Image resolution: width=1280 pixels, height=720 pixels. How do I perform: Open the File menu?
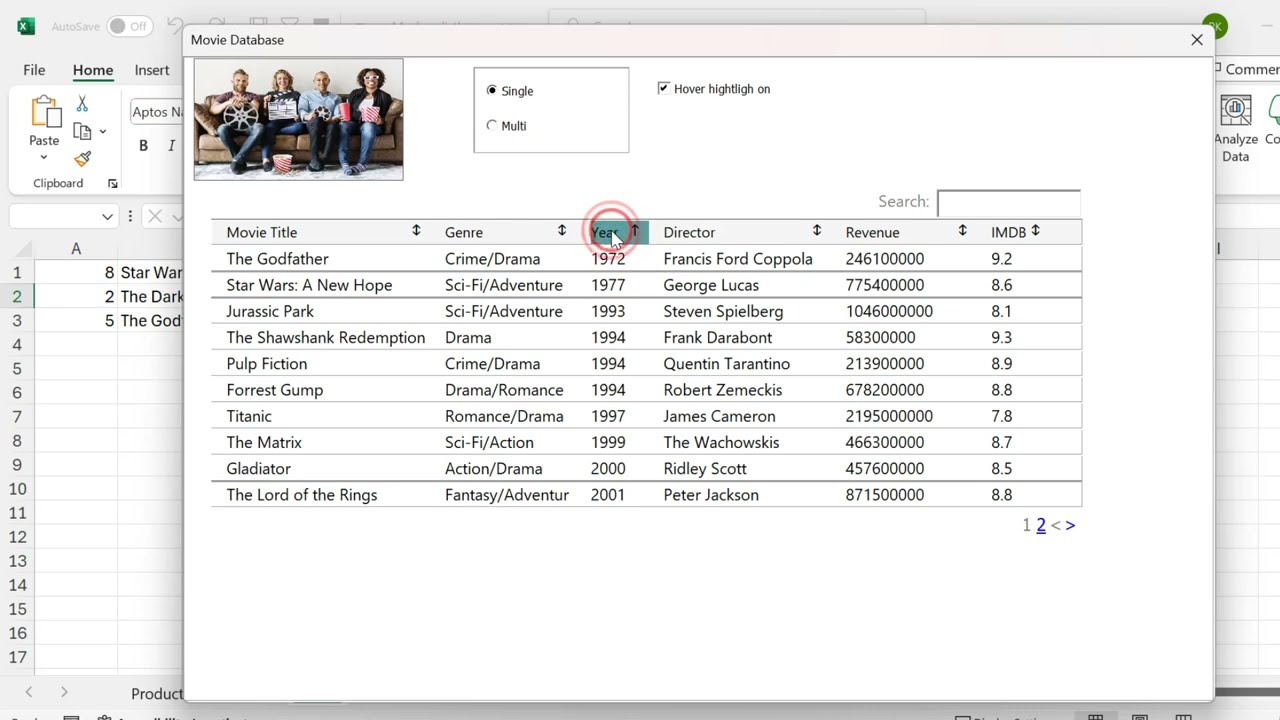tap(34, 70)
